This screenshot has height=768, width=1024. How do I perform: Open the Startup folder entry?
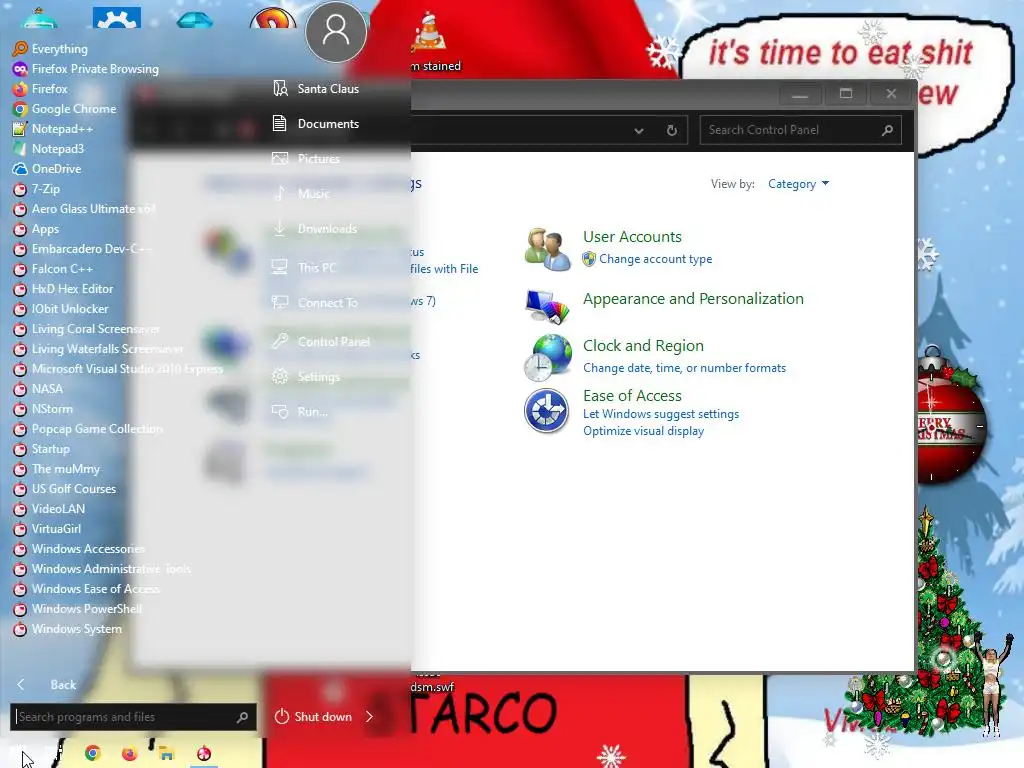tap(41, 449)
